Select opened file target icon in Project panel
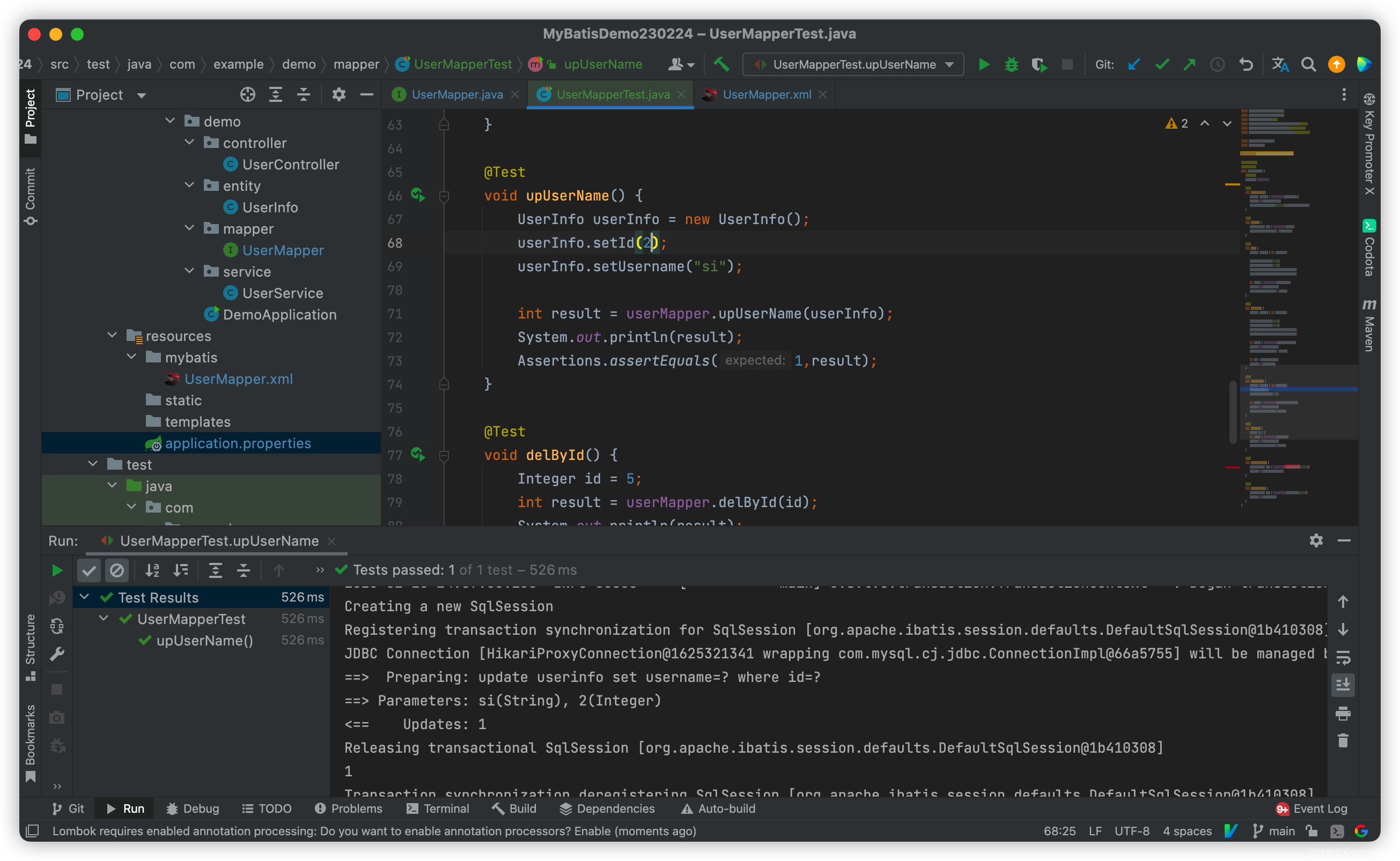1400x861 pixels. [247, 94]
